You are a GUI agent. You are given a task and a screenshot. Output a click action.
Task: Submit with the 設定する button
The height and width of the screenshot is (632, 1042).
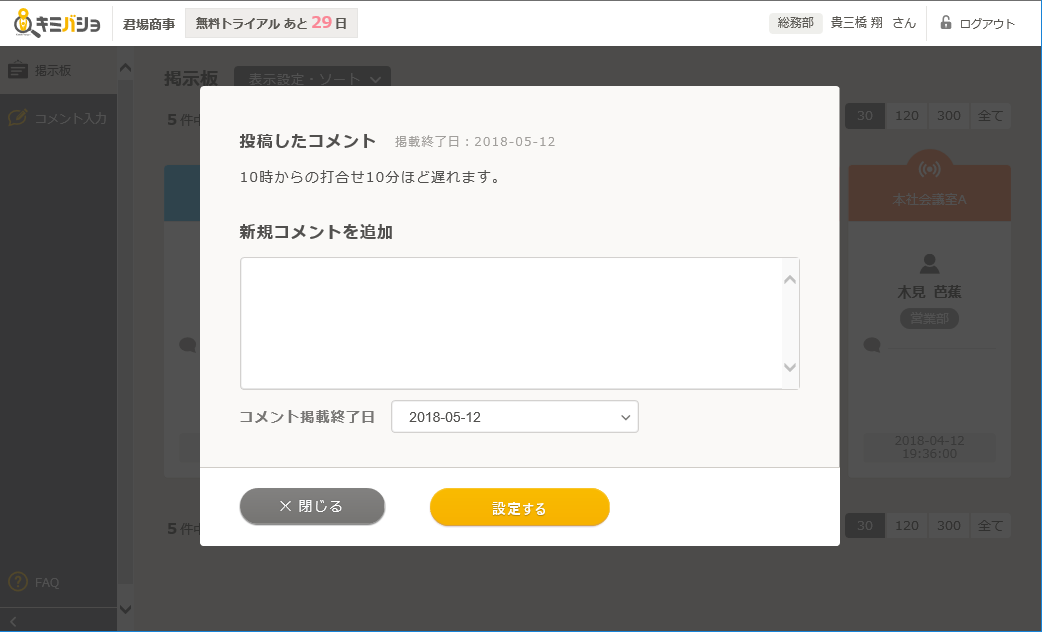coord(520,508)
